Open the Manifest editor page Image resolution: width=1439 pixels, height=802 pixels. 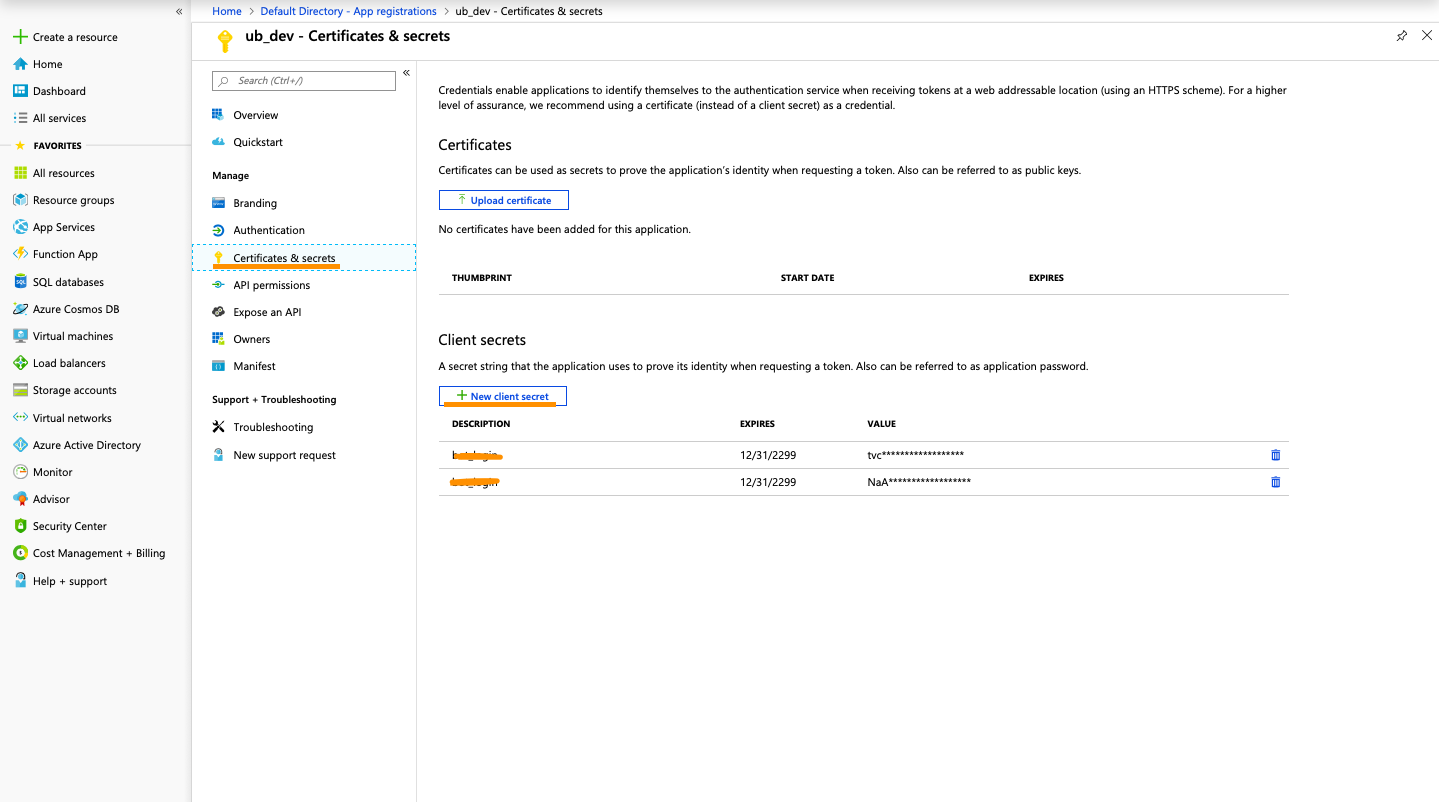coord(254,366)
